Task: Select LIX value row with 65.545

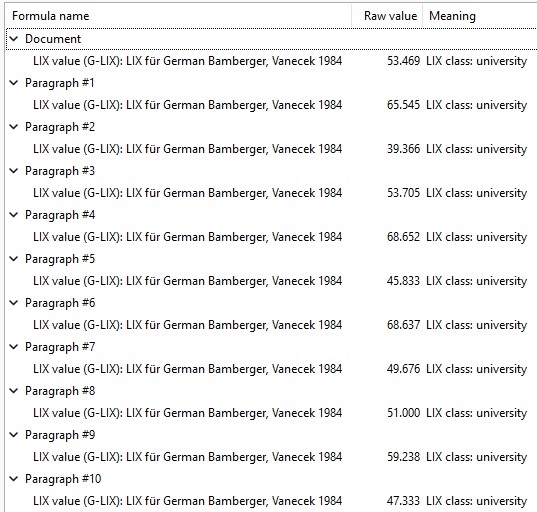Action: click(x=271, y=105)
